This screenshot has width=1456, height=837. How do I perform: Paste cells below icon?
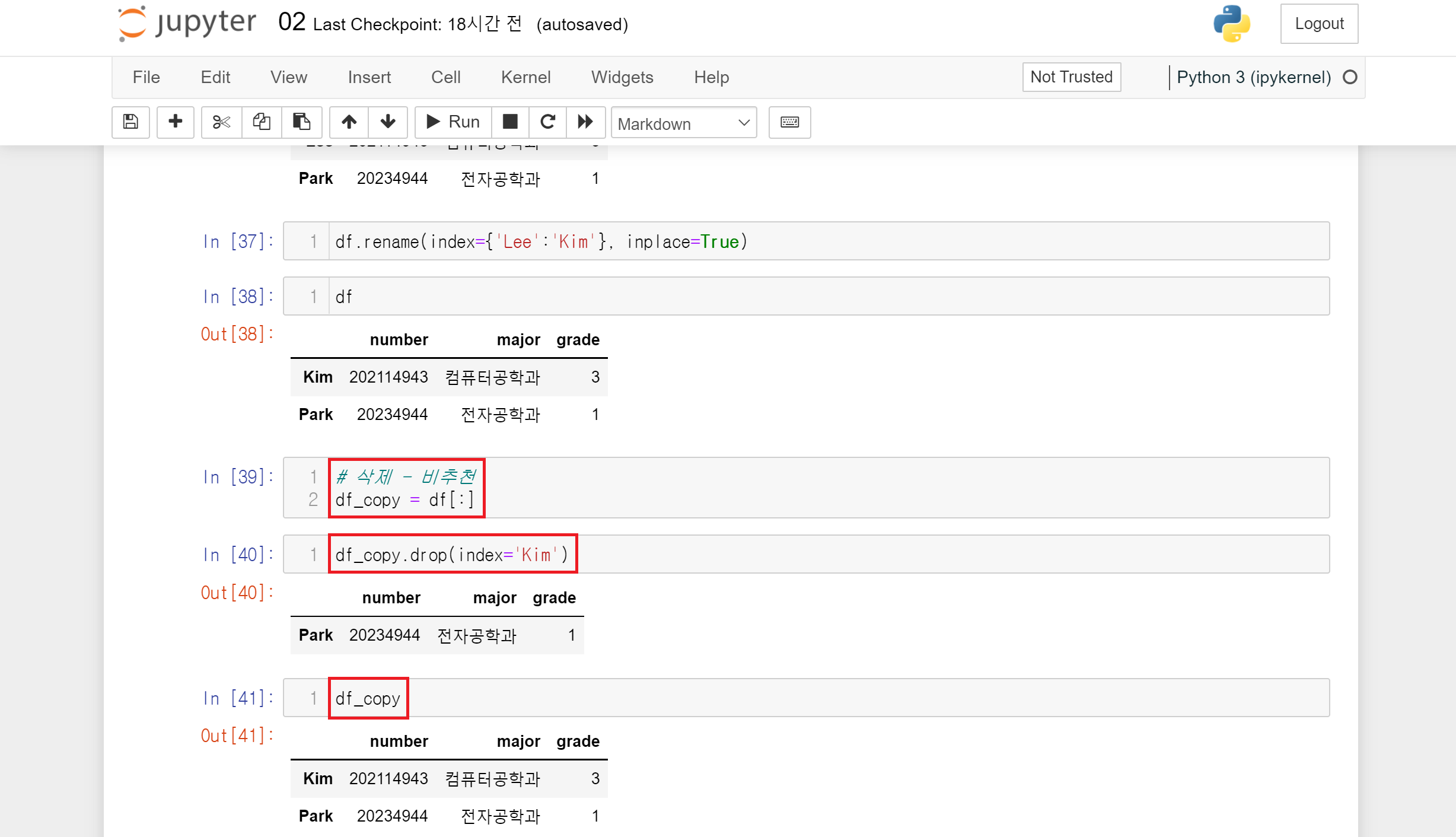301,122
